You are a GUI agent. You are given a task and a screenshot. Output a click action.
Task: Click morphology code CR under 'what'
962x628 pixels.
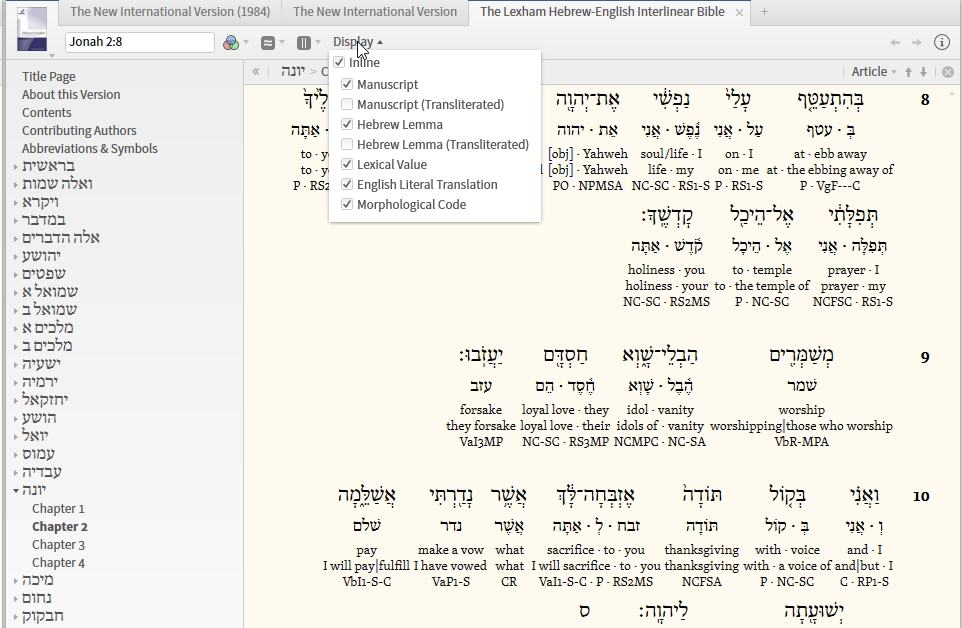[509, 581]
